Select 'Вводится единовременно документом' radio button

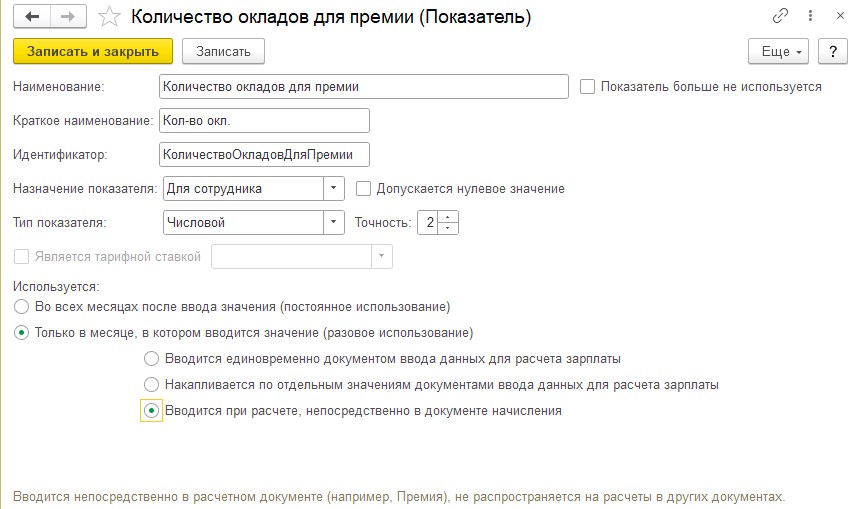pos(151,359)
